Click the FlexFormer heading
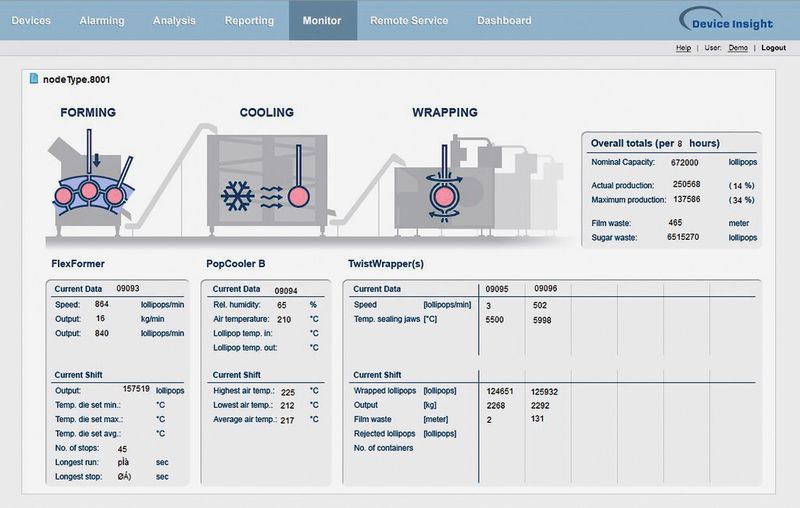Viewport: 800px width, 508px height. (x=78, y=264)
